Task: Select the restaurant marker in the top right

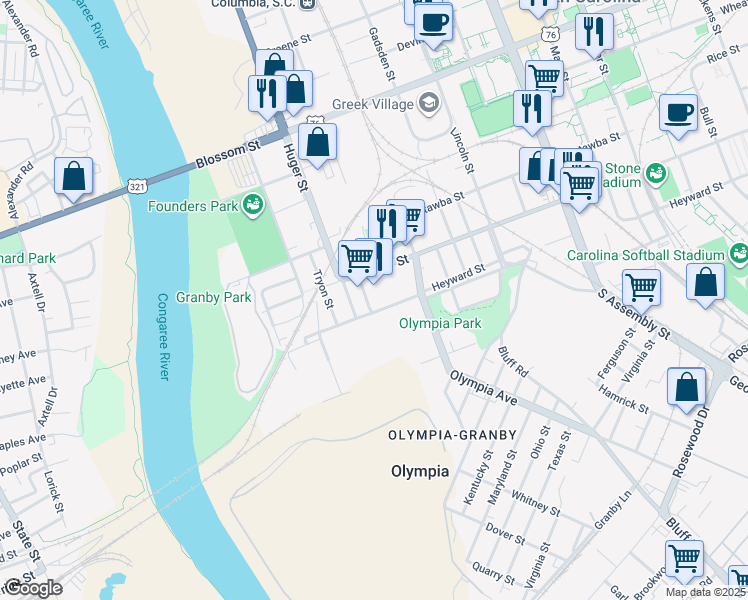Action: 594,35
